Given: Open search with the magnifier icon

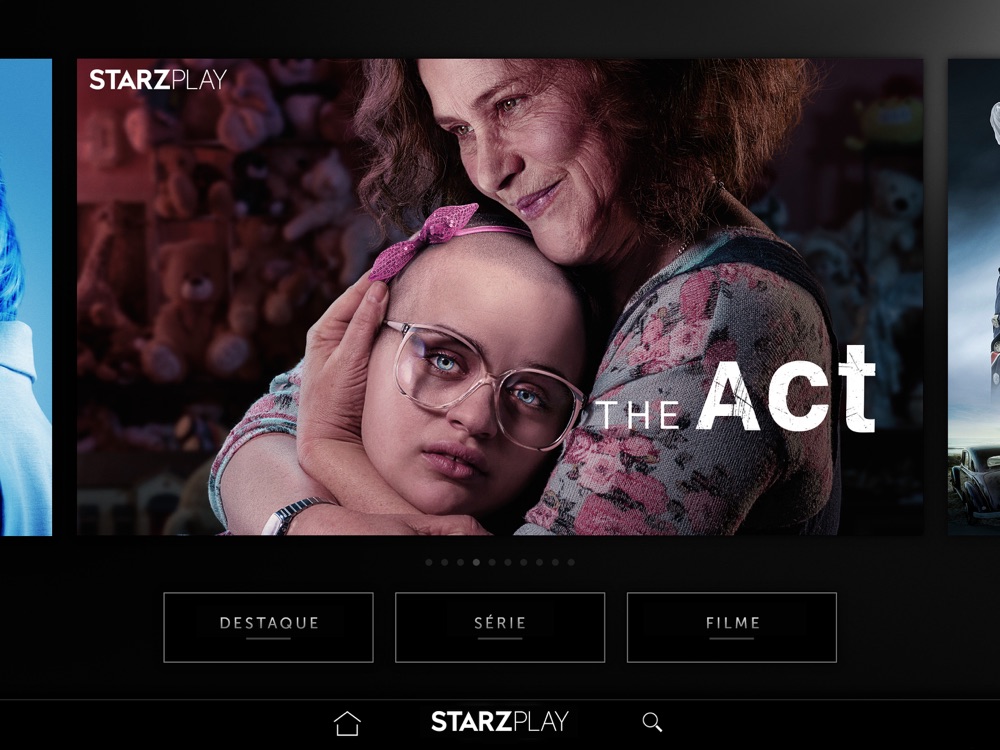Looking at the screenshot, I should [x=652, y=722].
